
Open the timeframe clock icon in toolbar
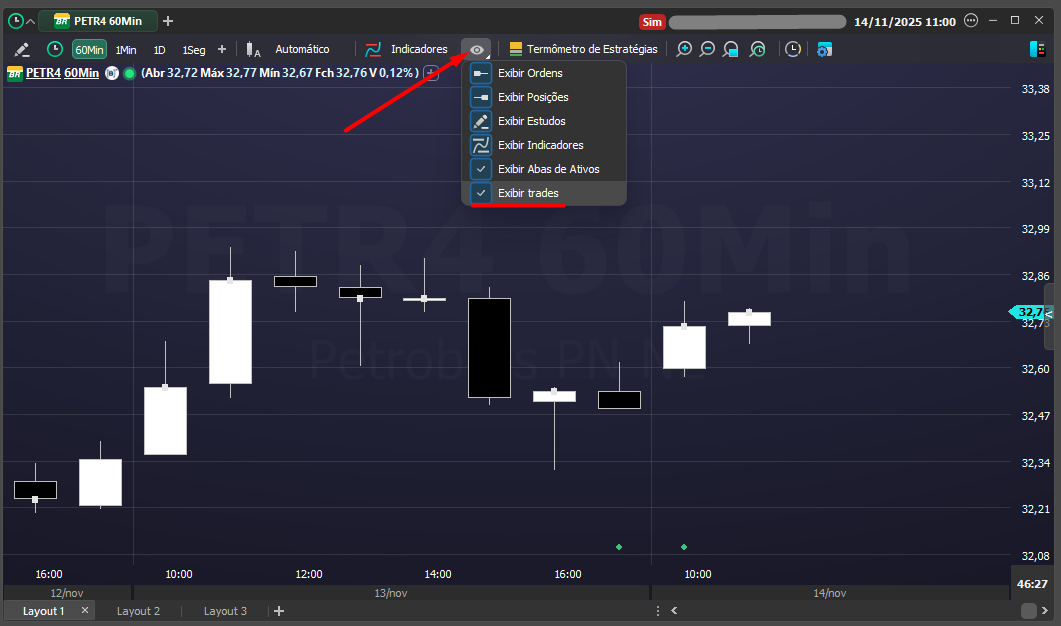coord(55,49)
